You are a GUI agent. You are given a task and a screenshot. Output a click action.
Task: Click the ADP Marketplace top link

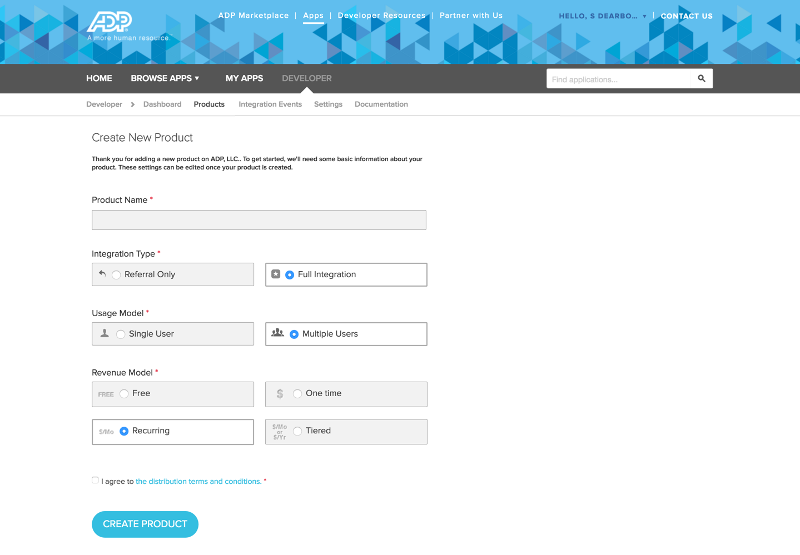click(x=253, y=16)
